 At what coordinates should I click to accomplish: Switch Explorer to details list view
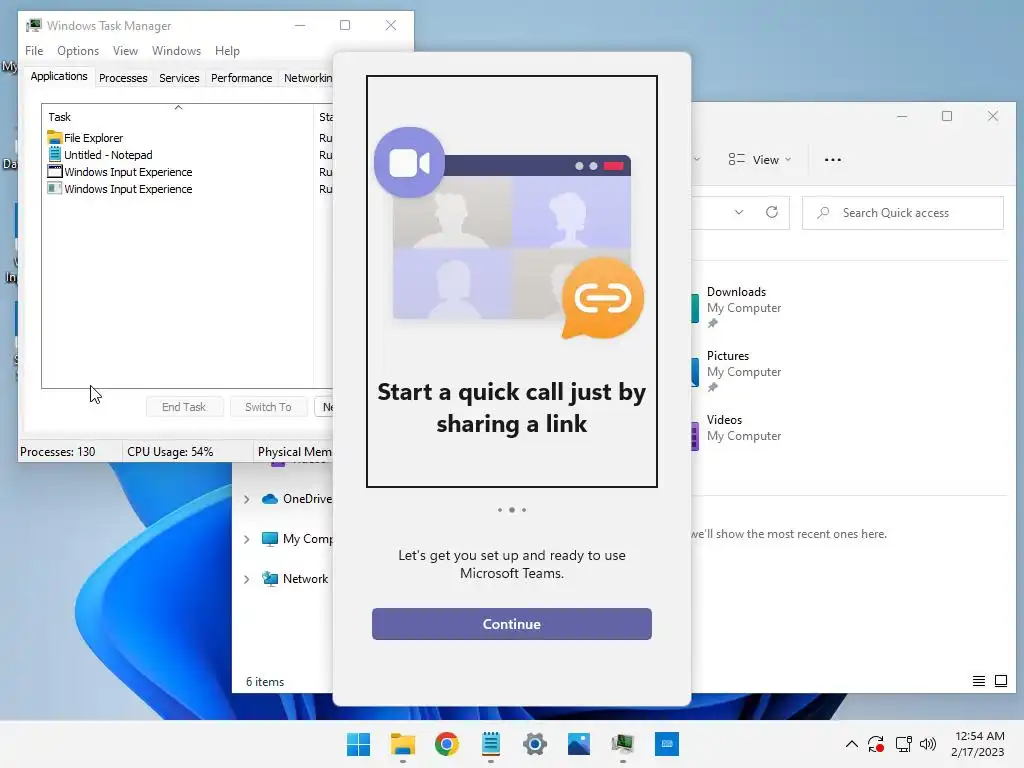979,682
